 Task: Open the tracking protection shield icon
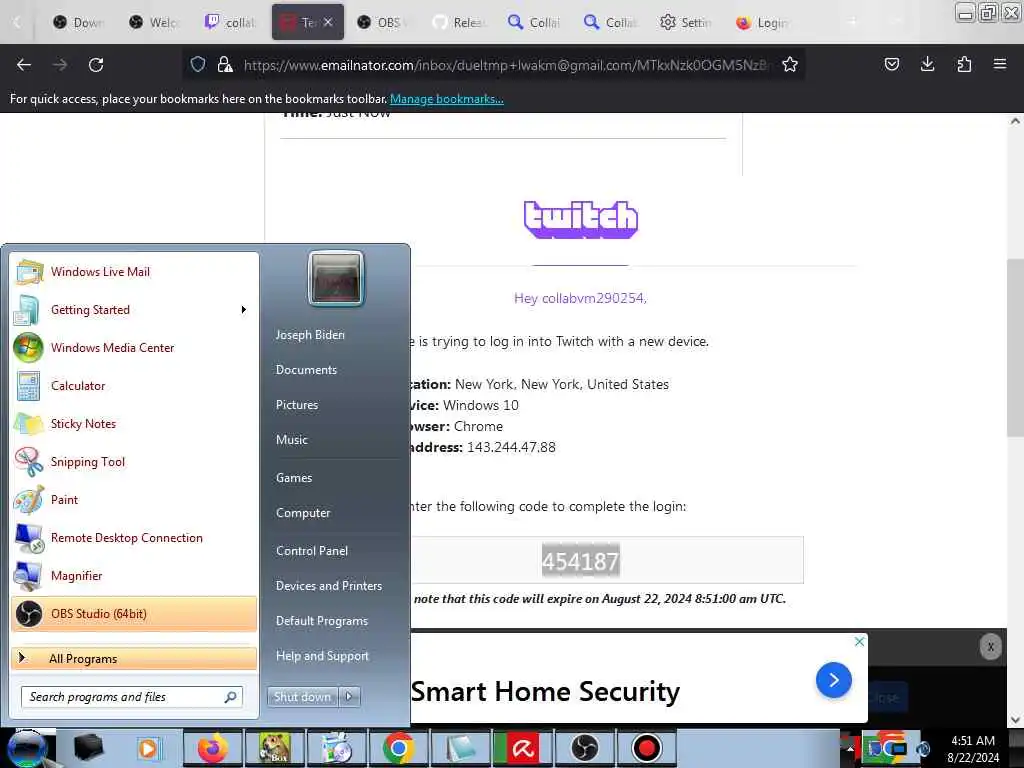point(198,64)
